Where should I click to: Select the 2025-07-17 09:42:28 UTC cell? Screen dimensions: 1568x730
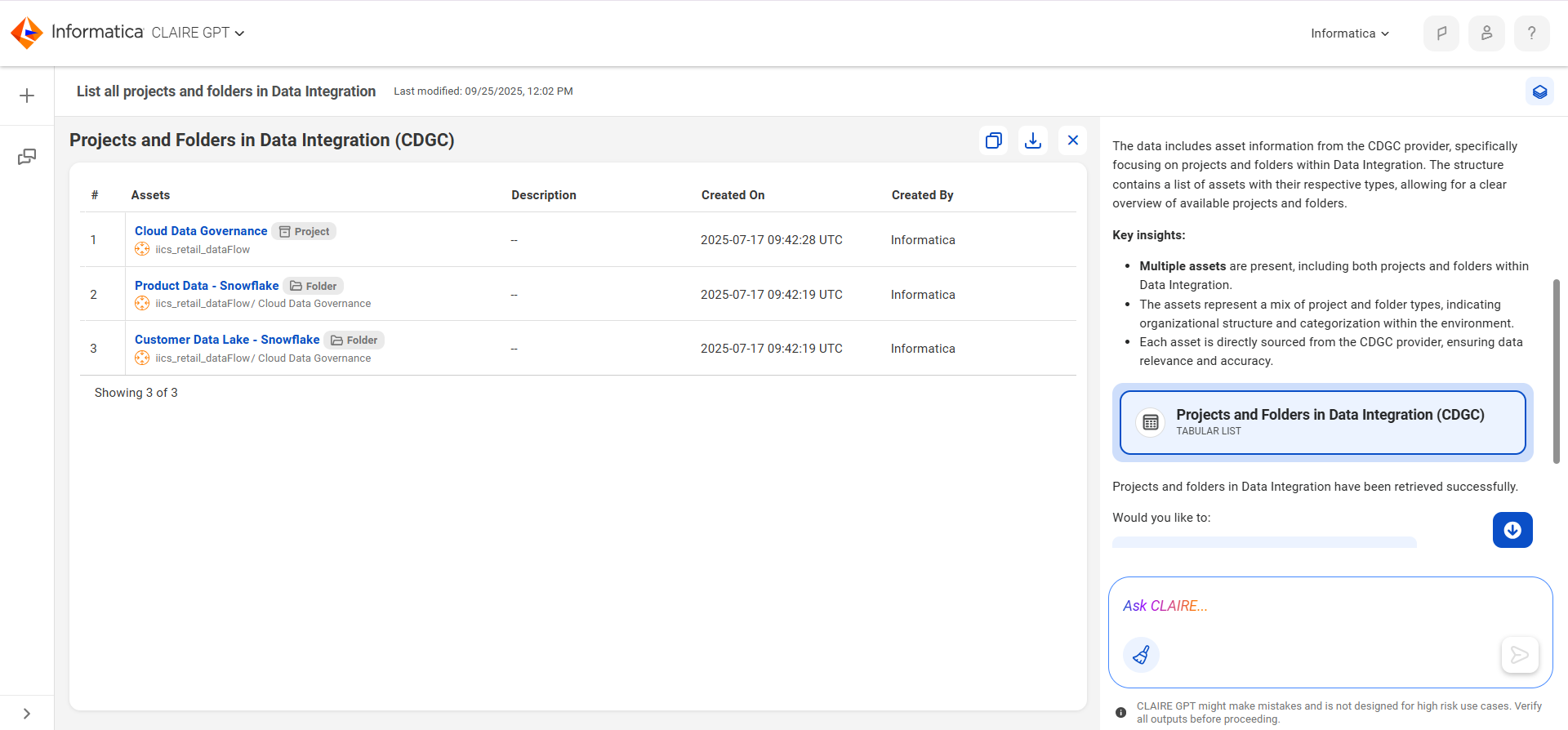point(771,240)
